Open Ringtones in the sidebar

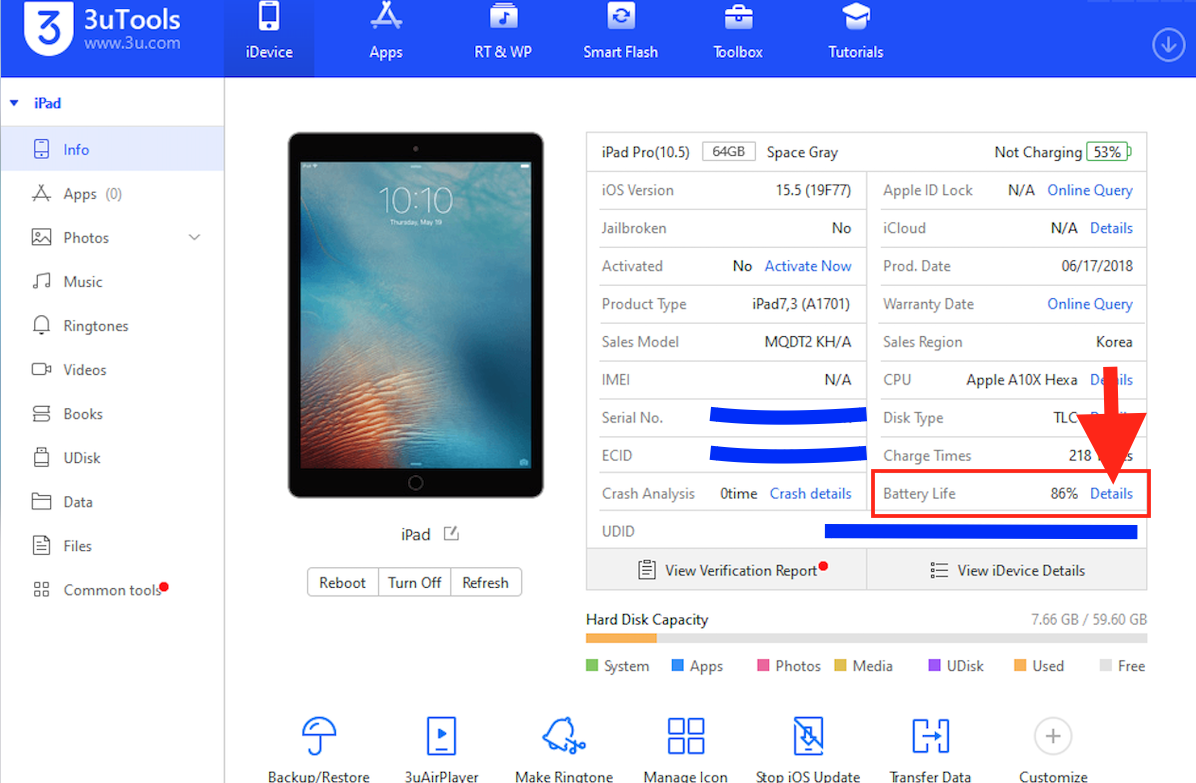112,326
